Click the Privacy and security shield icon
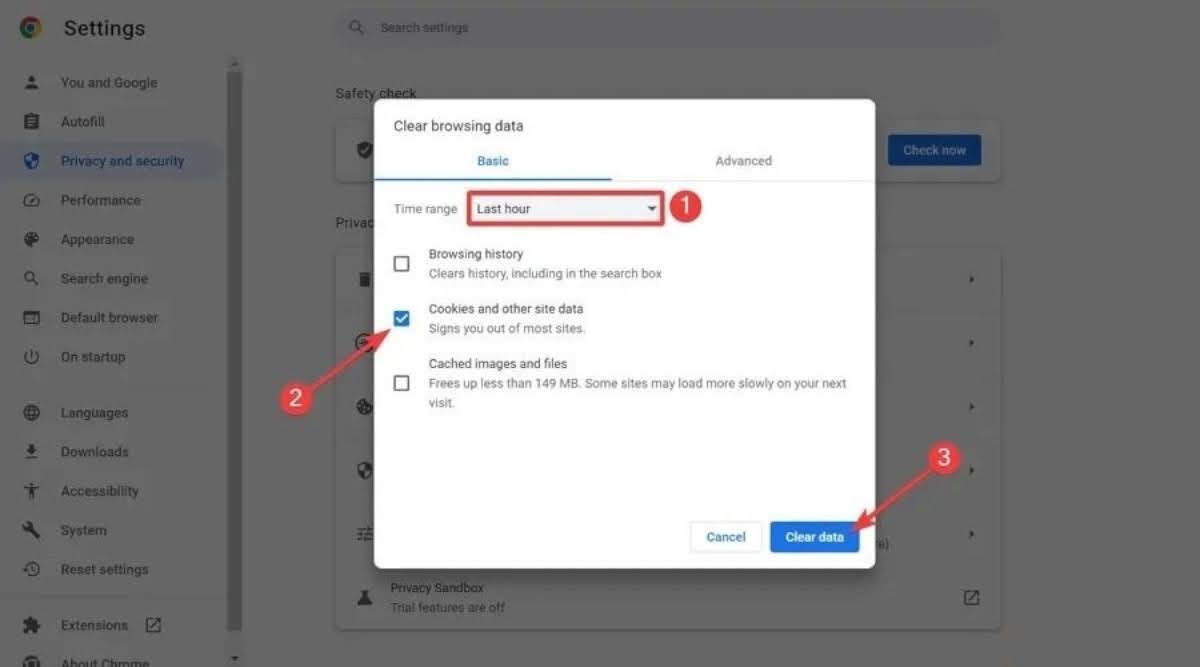Screen dimensions: 1200x667 pyautogui.click(x=32, y=161)
